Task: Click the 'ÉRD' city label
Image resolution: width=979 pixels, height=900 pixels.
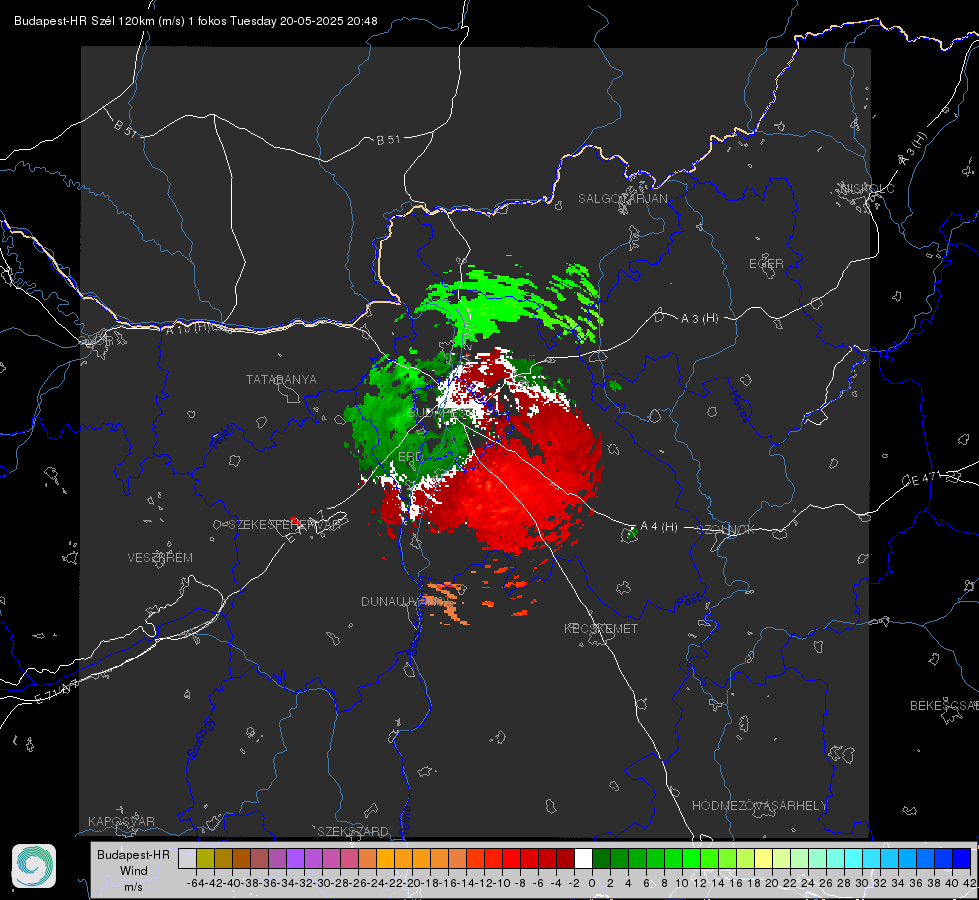Action: click(410, 457)
